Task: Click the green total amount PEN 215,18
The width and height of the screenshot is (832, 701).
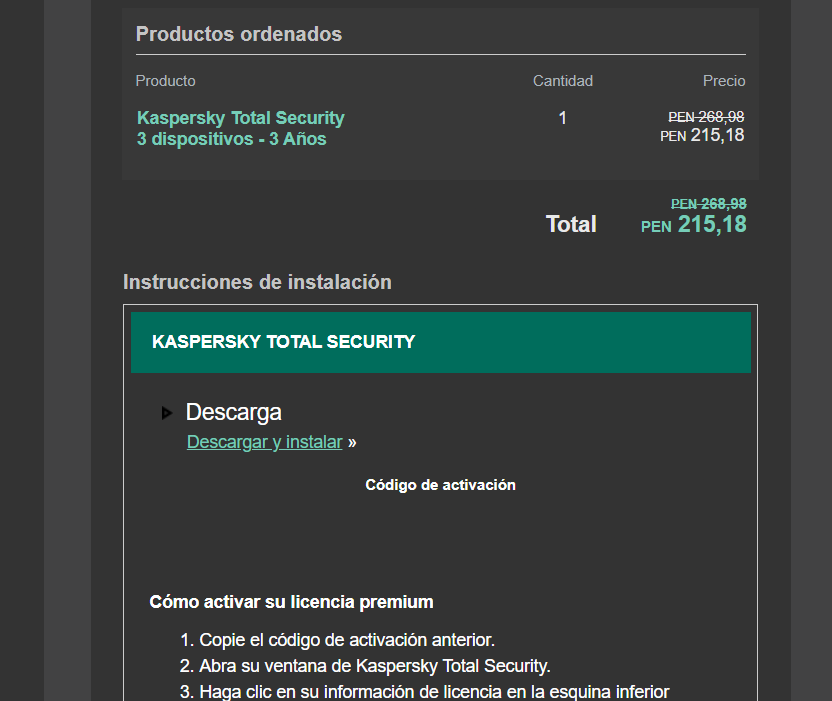Action: coord(694,224)
